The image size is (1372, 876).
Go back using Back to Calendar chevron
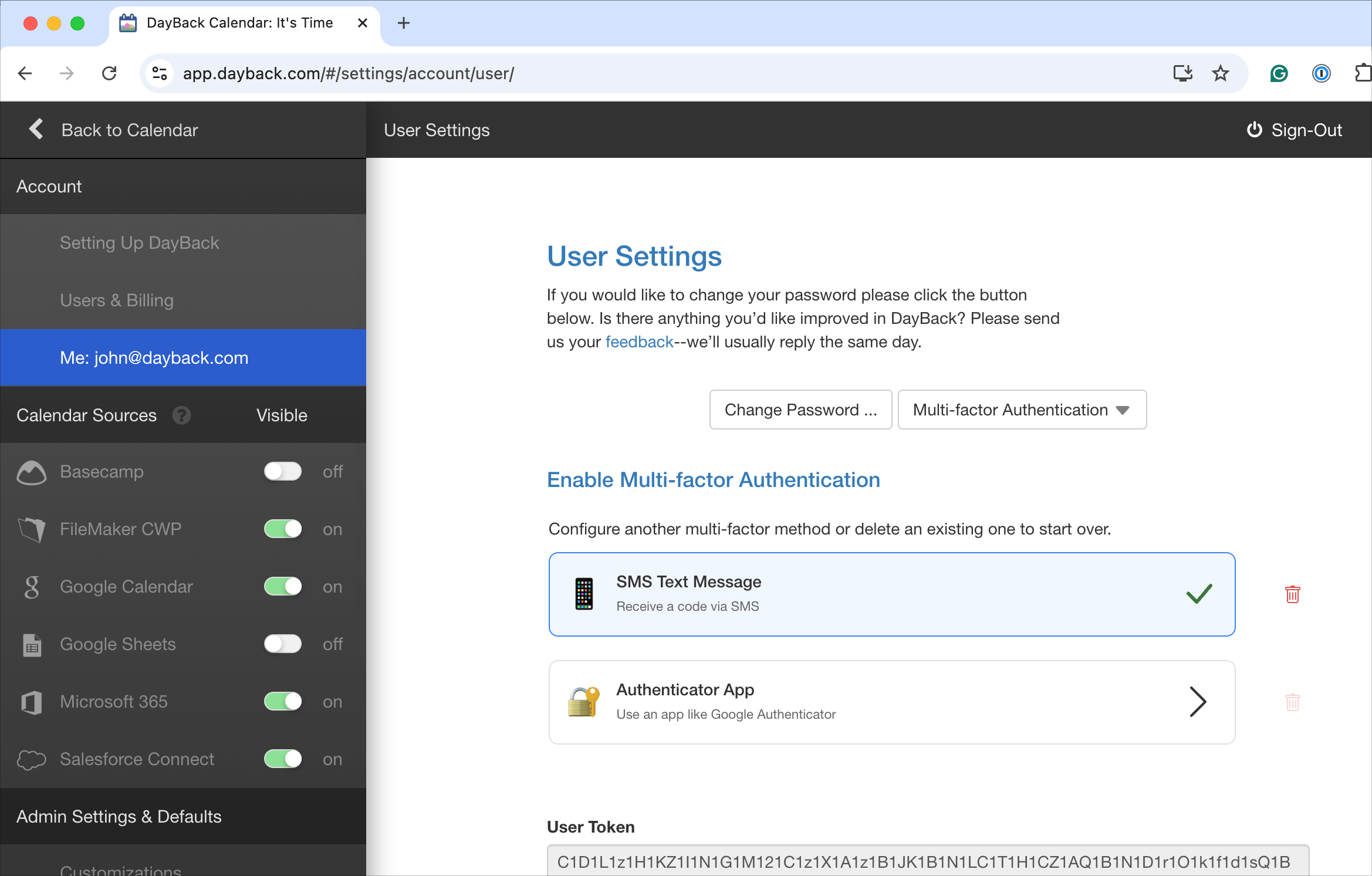(36, 130)
